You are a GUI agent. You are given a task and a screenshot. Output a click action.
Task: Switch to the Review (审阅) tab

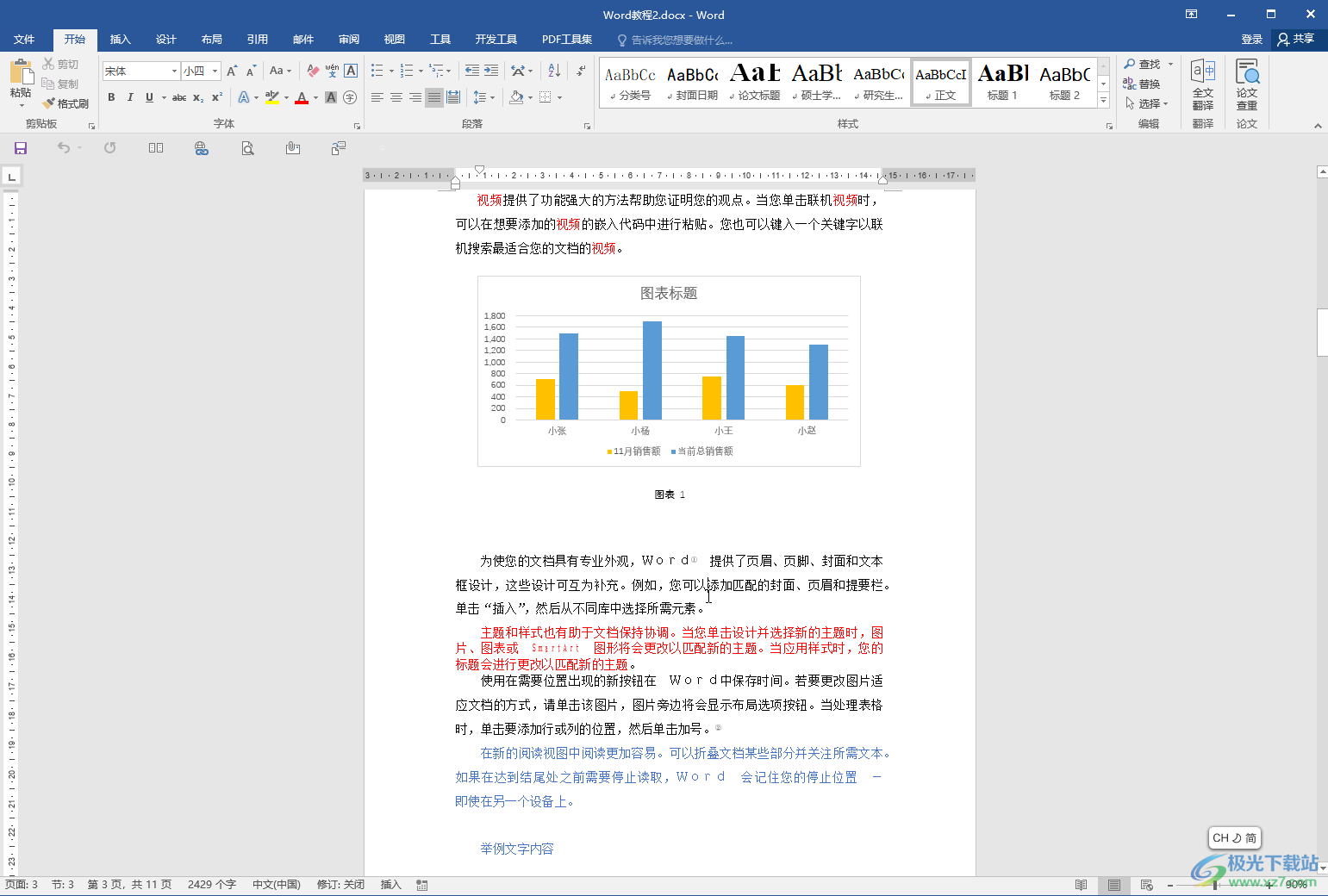(349, 40)
